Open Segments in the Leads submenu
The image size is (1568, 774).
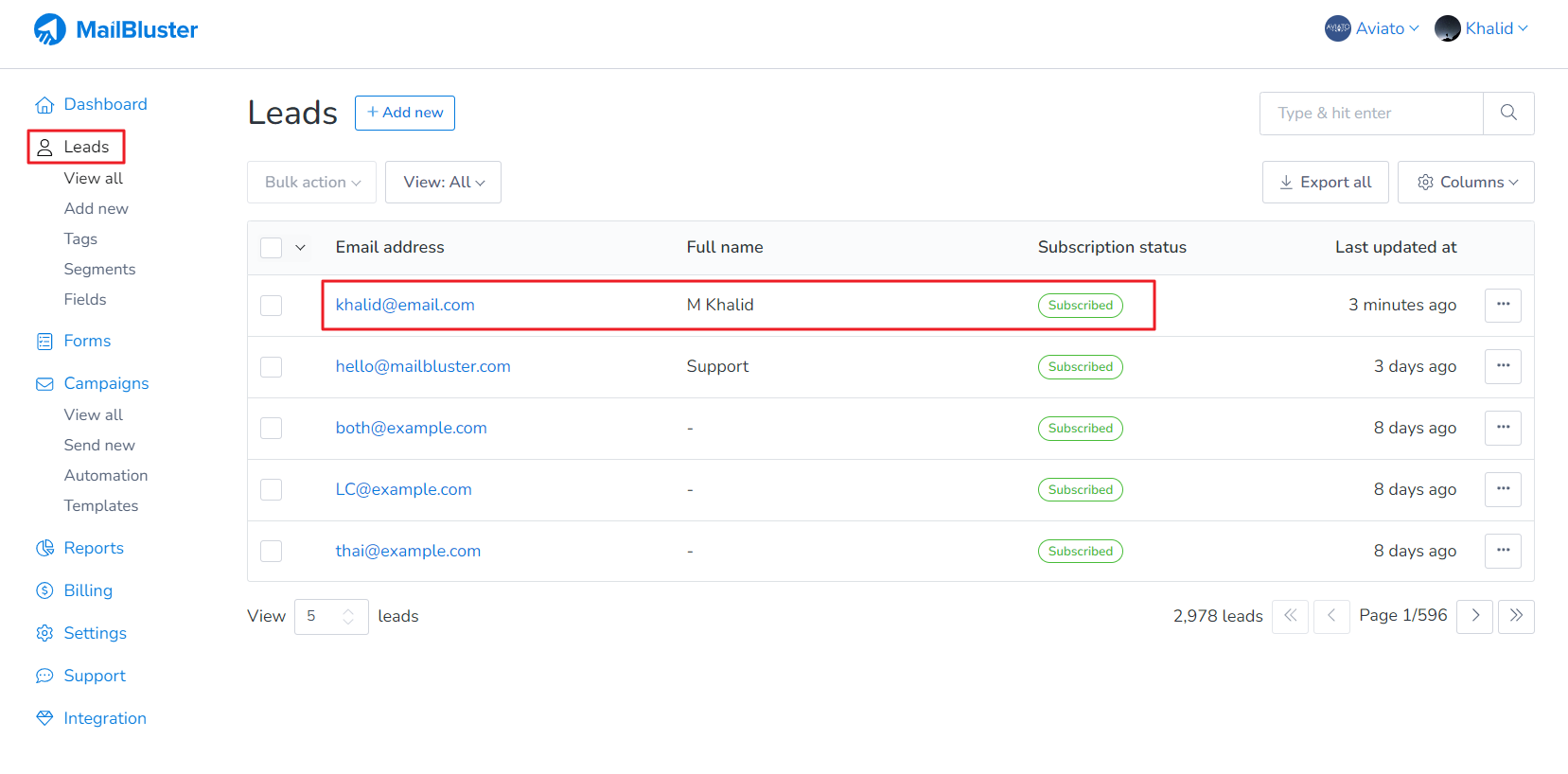(x=99, y=270)
